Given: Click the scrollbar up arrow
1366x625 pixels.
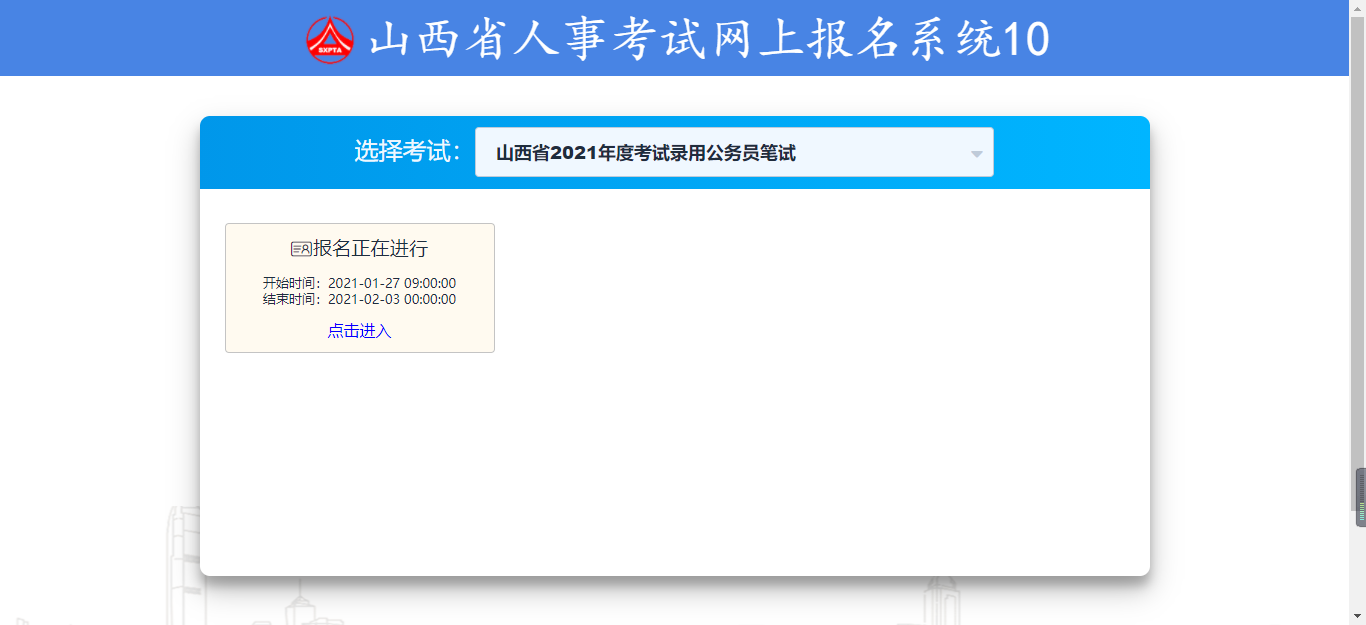Looking at the screenshot, I should click(1360, 7).
